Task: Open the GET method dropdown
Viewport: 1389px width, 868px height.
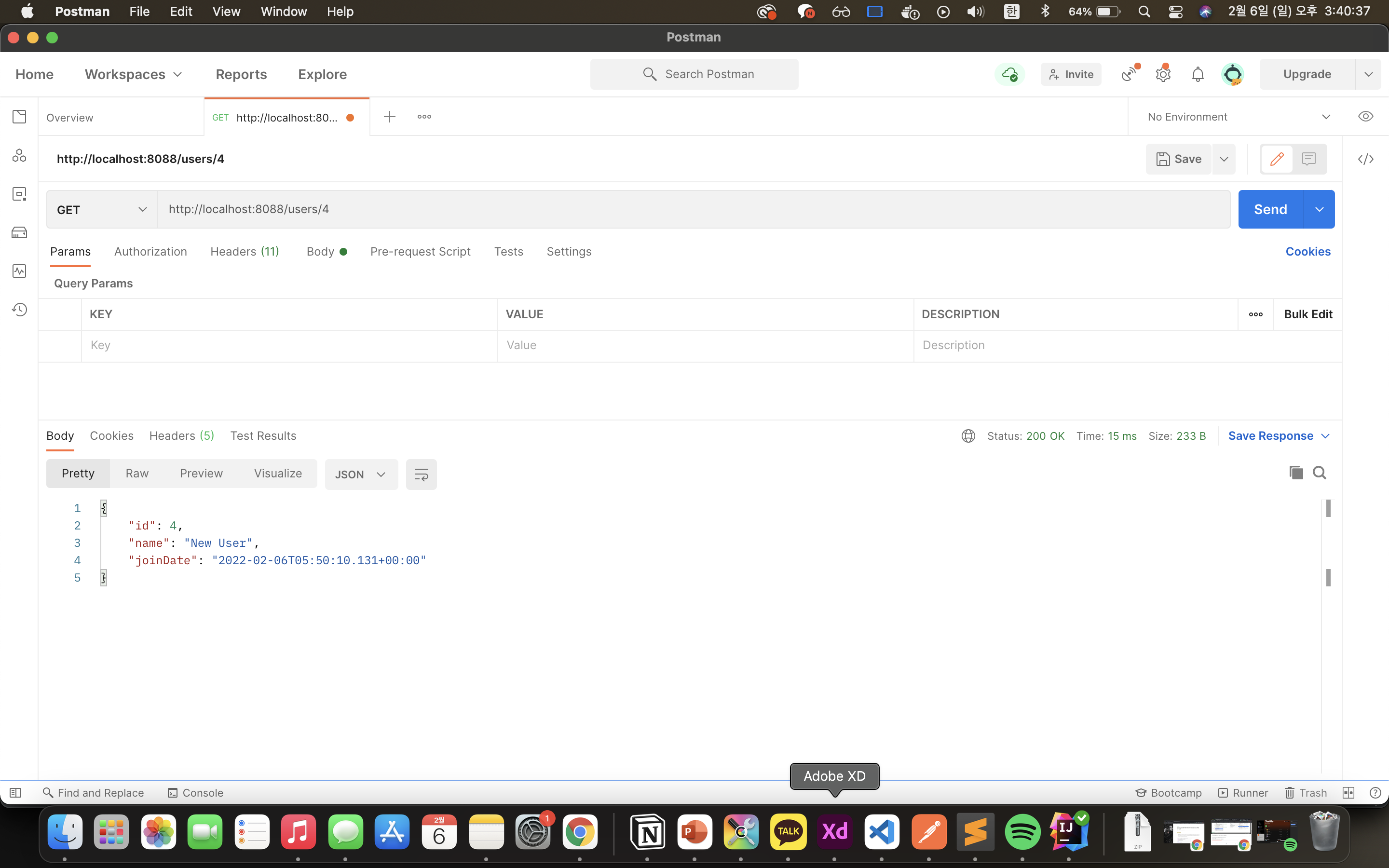Action: pos(102,210)
